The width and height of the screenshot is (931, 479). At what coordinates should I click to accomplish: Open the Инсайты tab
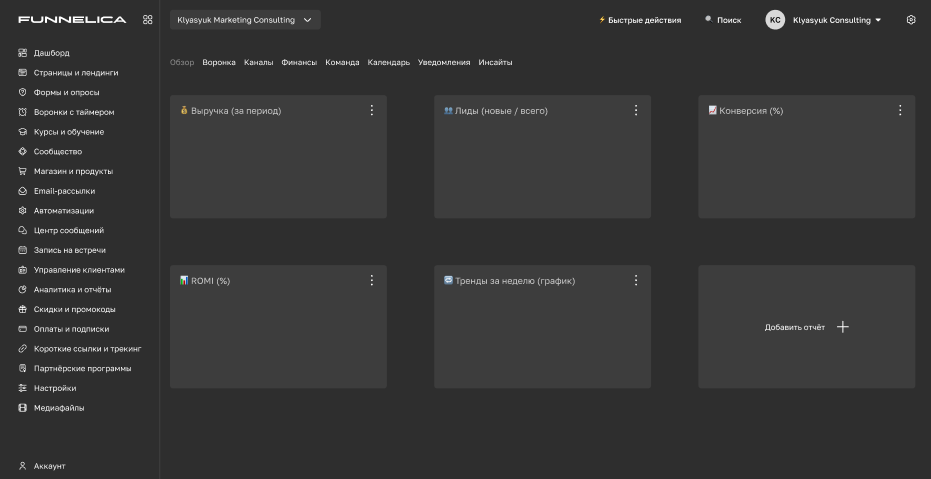495,63
